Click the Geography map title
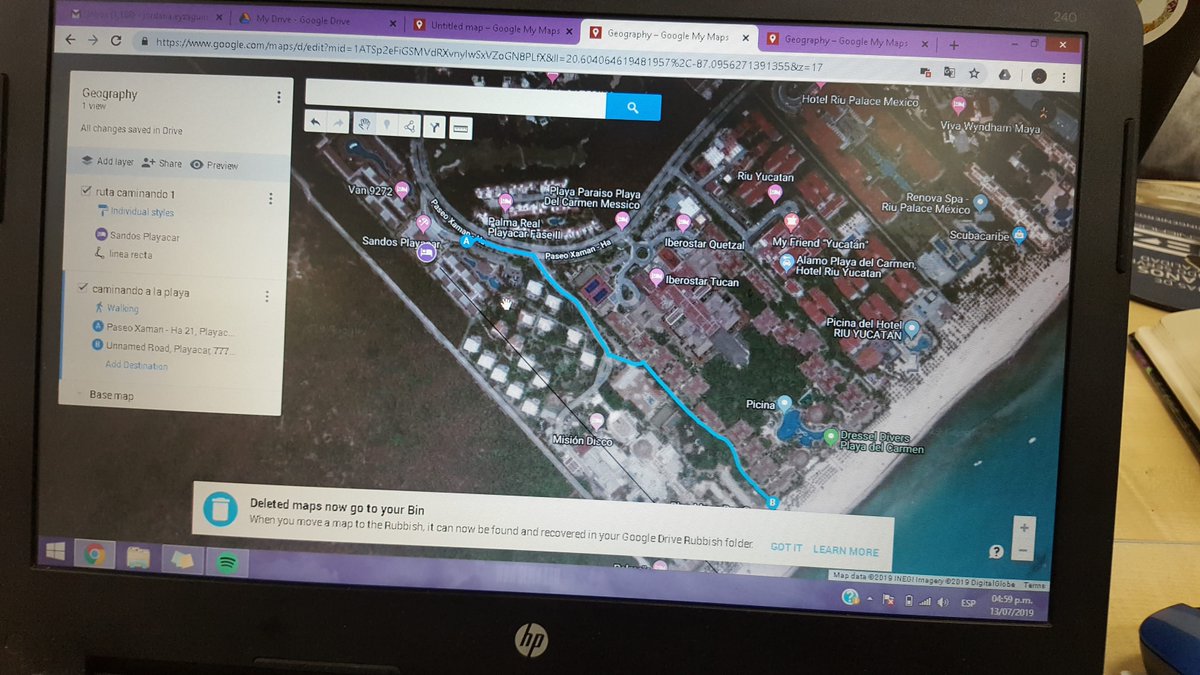This screenshot has height=675, width=1200. (110, 94)
